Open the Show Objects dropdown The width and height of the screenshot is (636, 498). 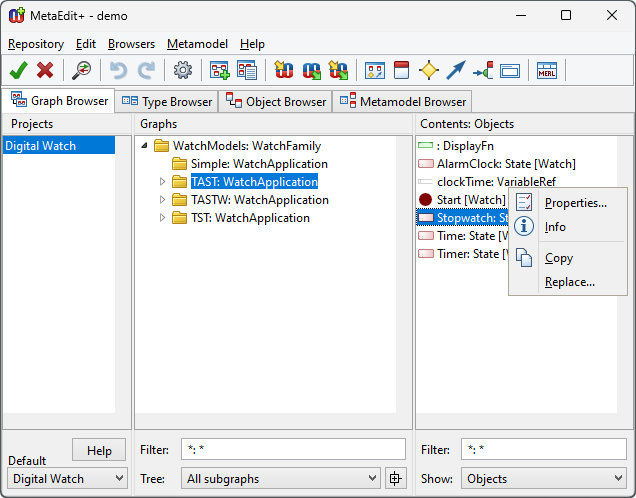[543, 479]
